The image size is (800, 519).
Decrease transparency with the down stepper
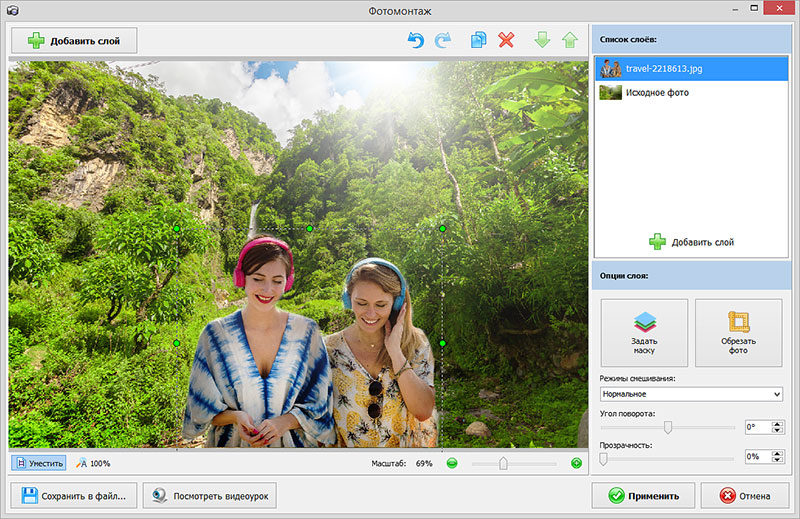click(778, 460)
